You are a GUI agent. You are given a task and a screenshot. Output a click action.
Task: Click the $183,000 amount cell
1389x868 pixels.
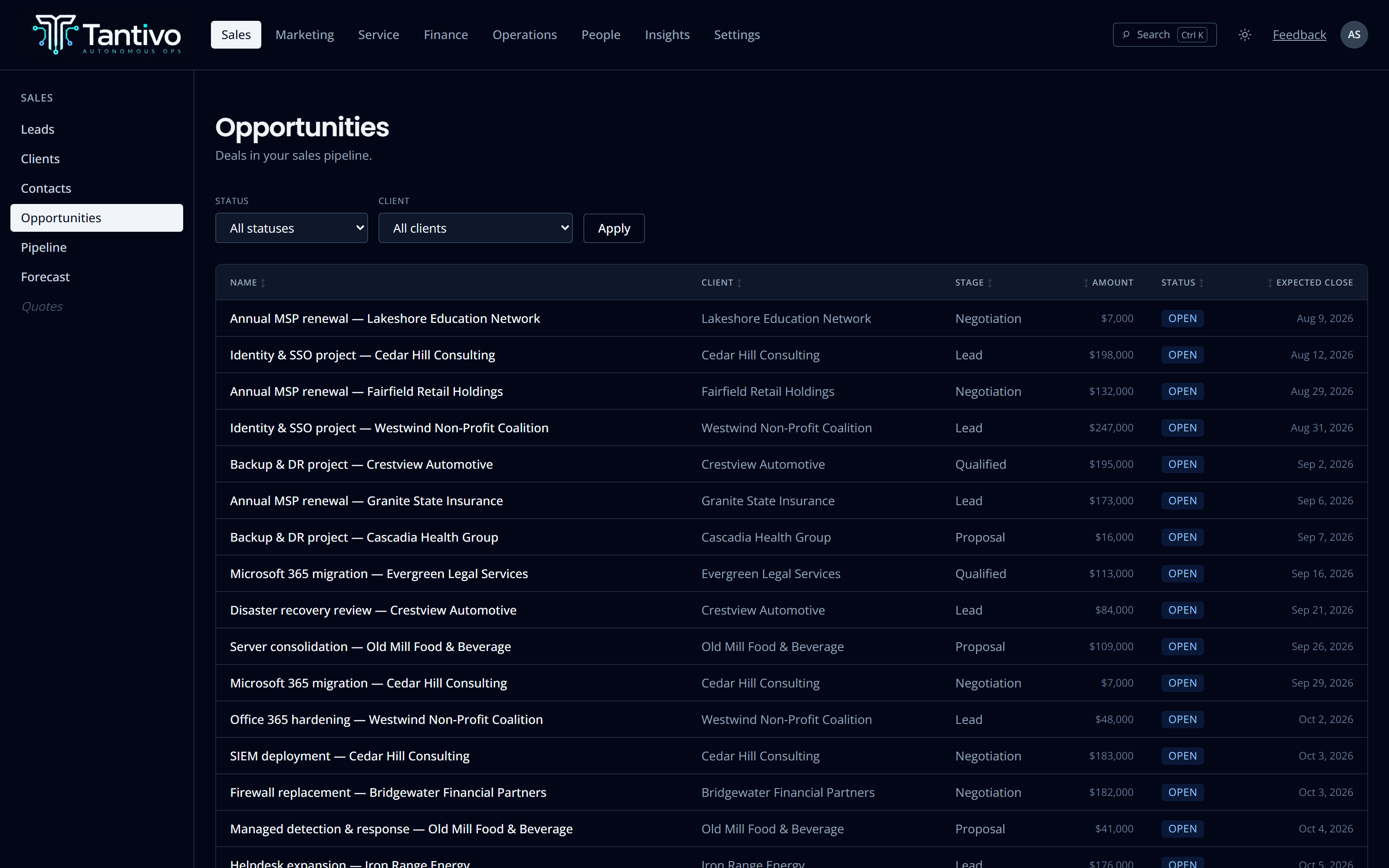click(x=1111, y=756)
